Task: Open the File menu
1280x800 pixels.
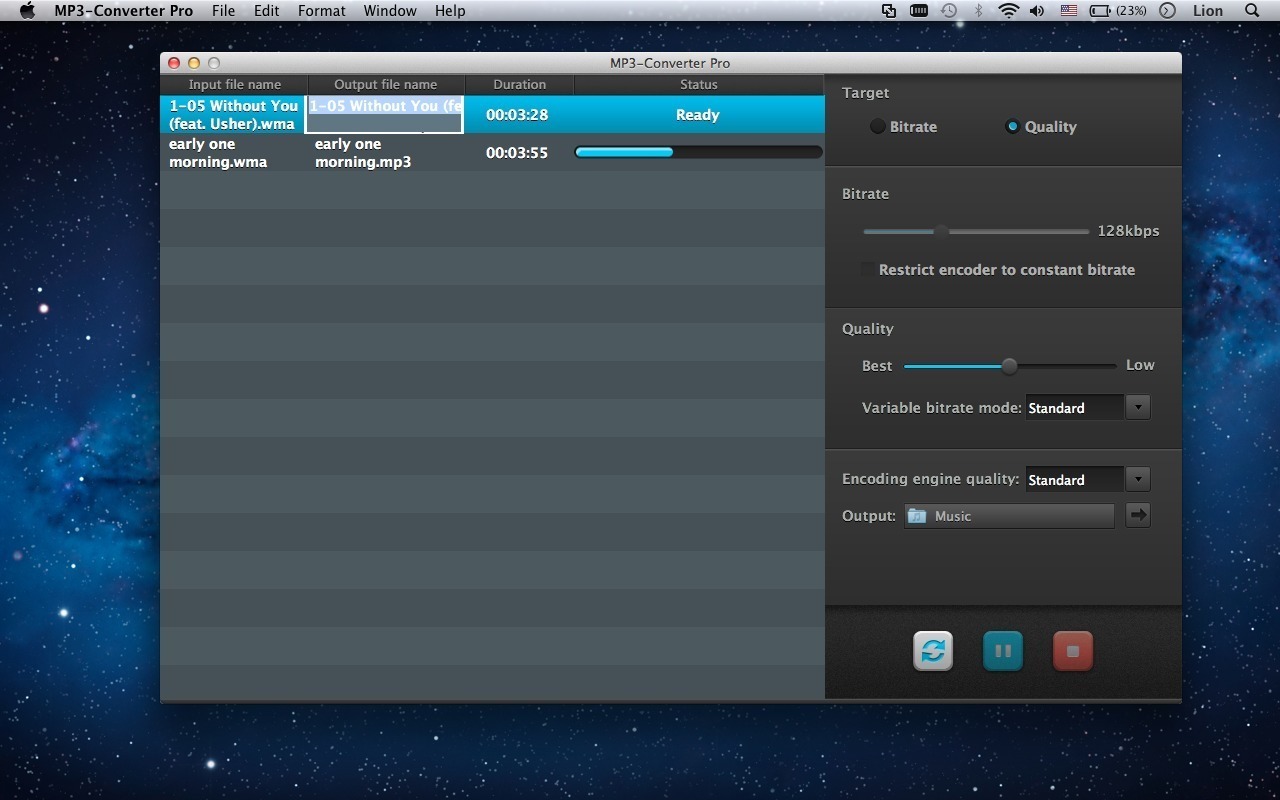Action: pos(224,11)
